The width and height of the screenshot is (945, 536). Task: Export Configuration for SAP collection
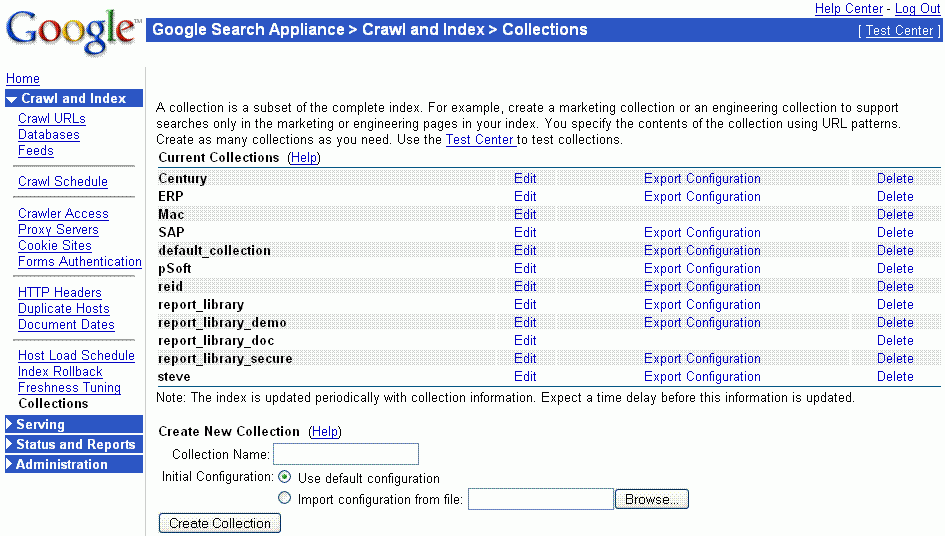[x=702, y=233]
